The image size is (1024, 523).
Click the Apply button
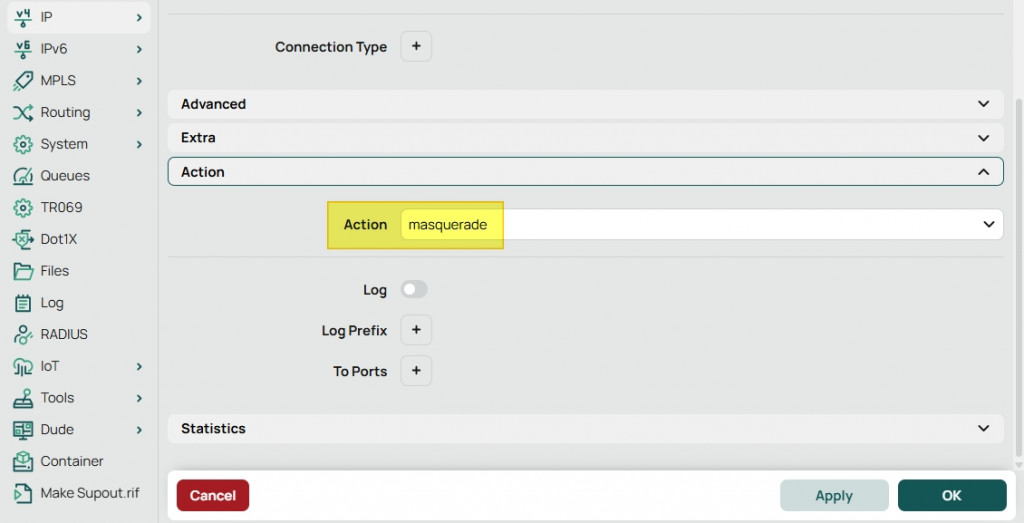coord(834,496)
